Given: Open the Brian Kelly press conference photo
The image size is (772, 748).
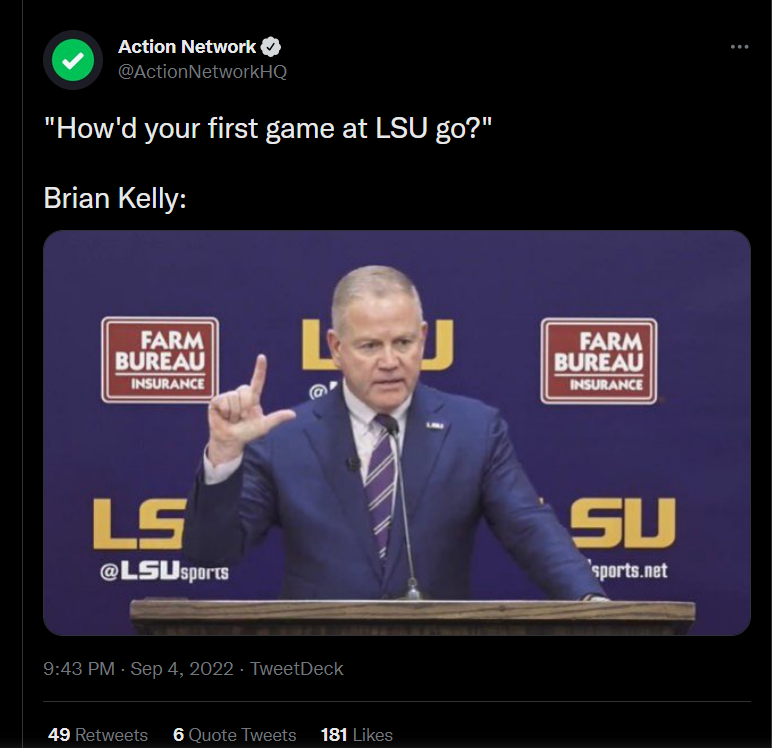Looking at the screenshot, I should (x=396, y=432).
